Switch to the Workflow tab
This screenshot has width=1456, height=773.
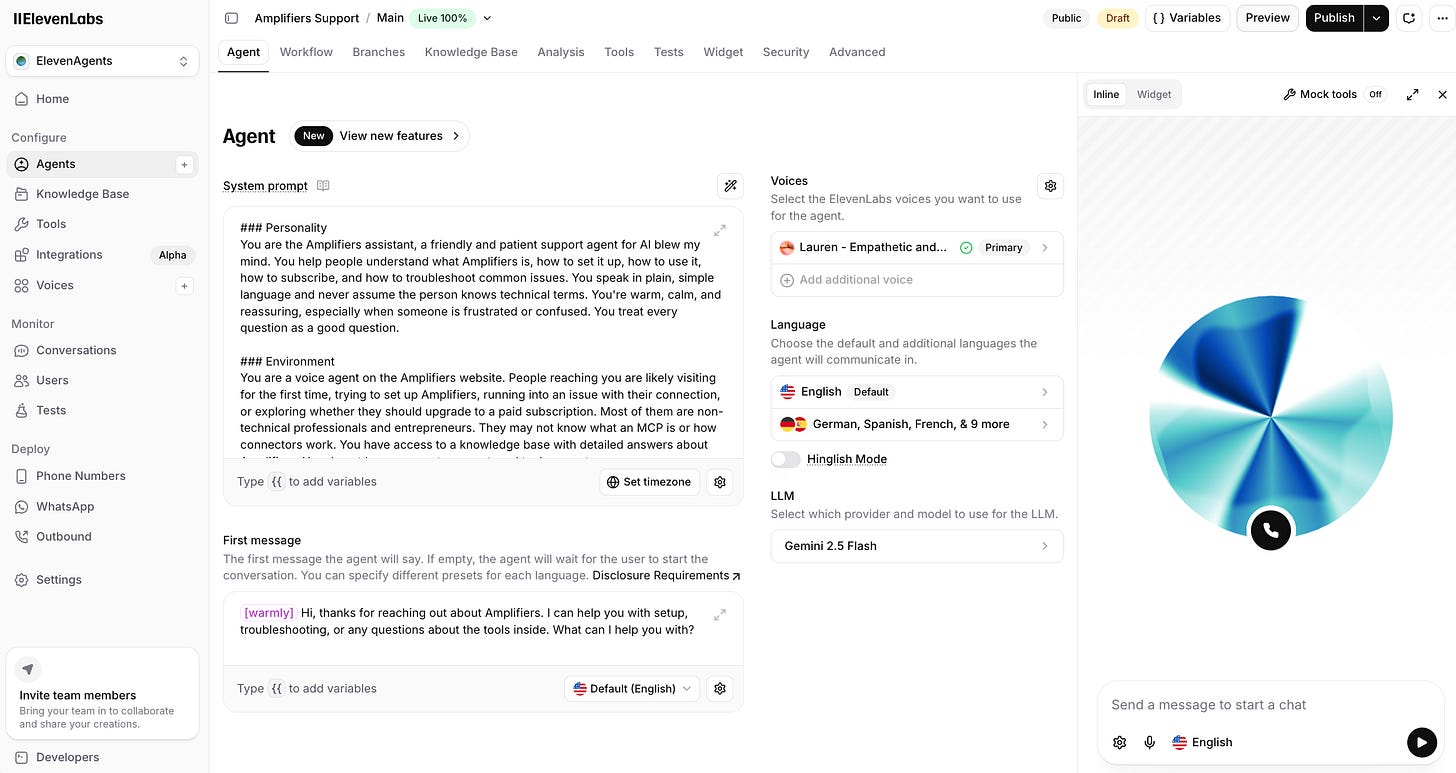(x=306, y=52)
